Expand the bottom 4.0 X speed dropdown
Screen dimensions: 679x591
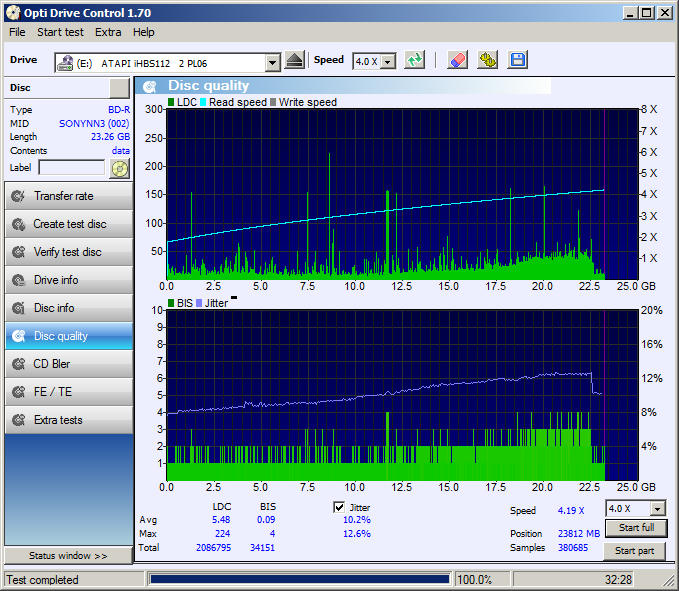coord(657,509)
